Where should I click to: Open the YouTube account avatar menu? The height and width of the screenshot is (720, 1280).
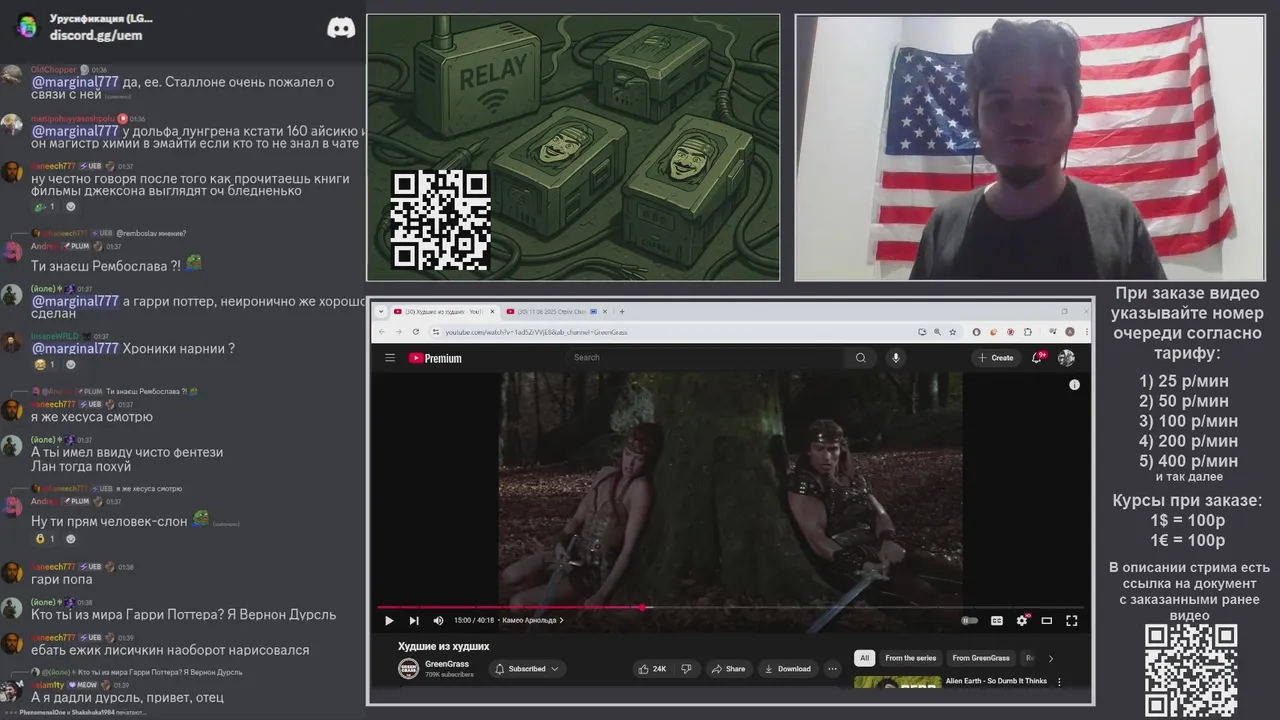(1066, 357)
